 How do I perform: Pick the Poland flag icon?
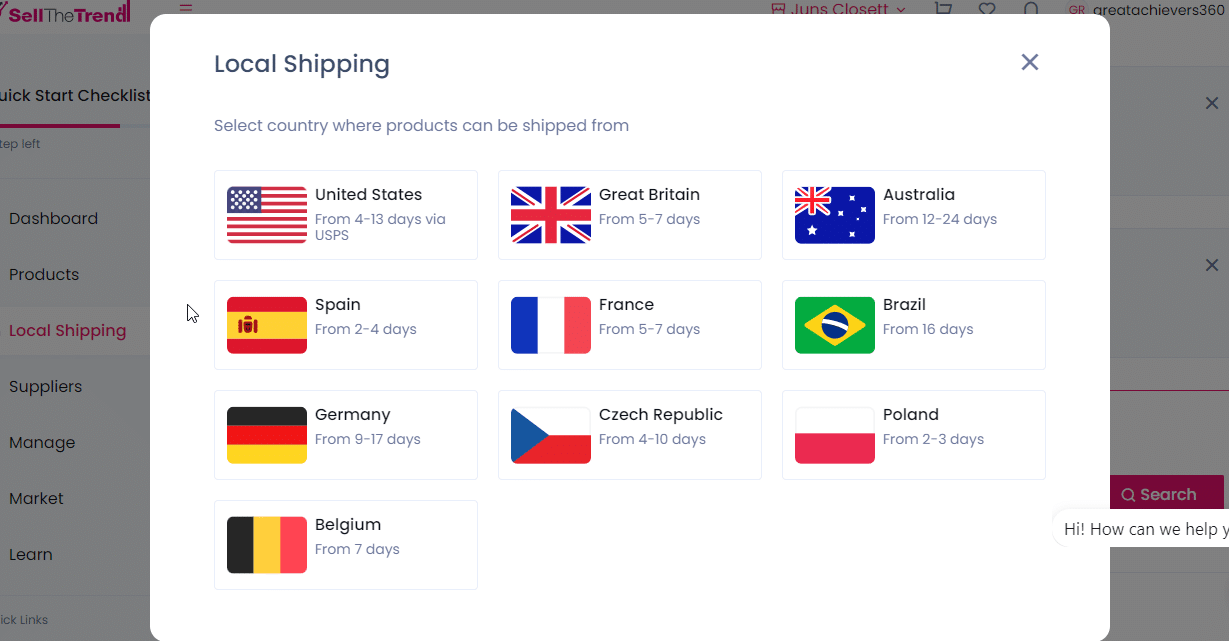click(835, 435)
